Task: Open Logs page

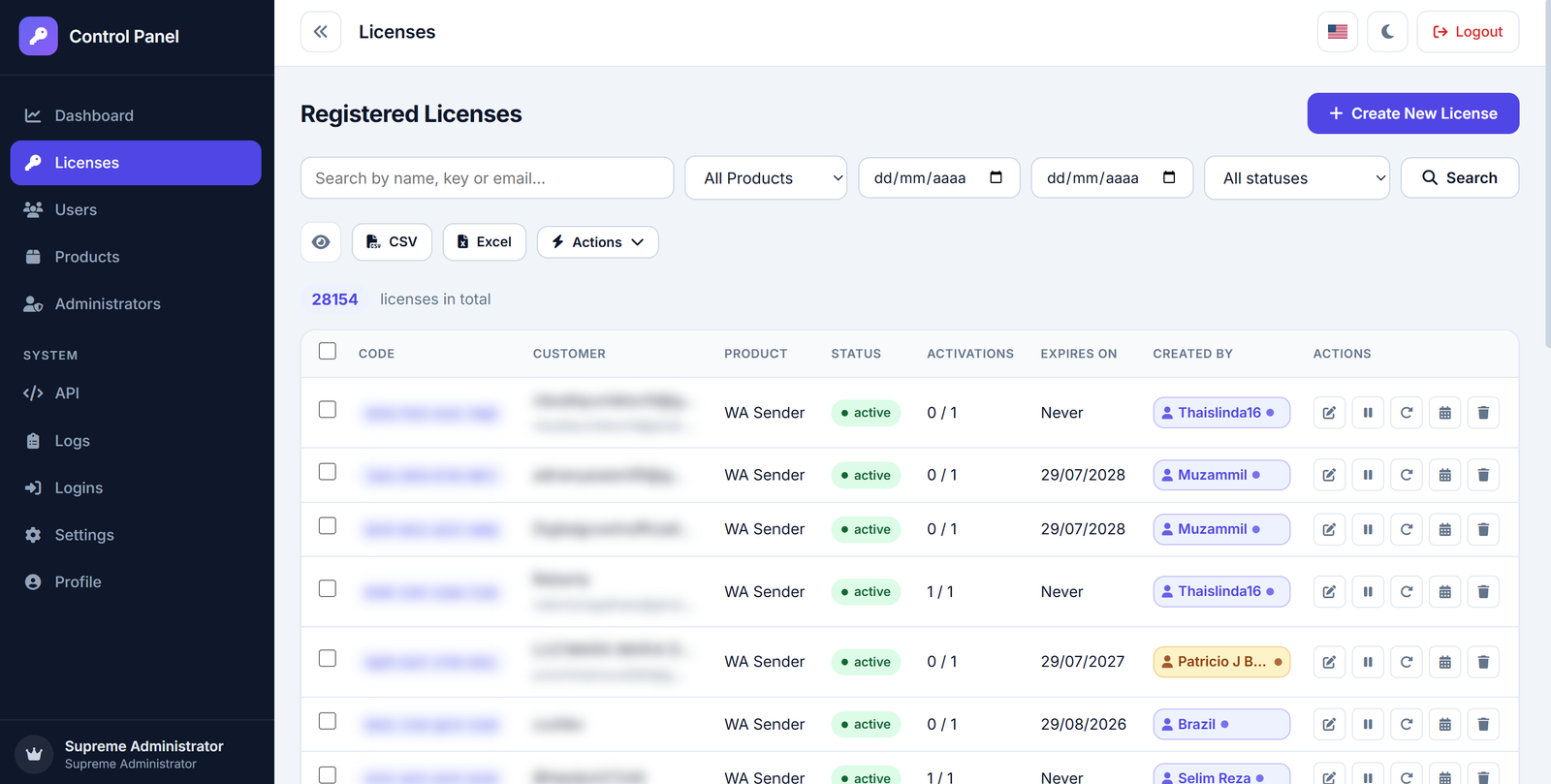Action: 136,441
